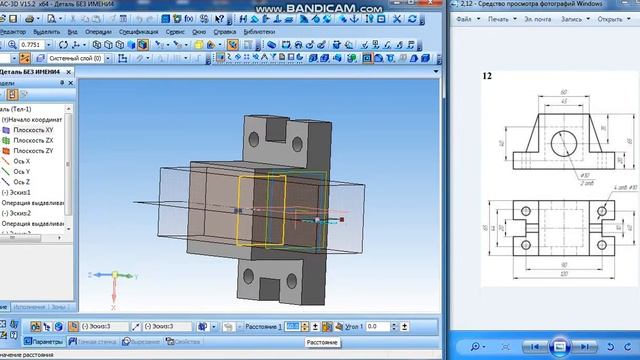This screenshot has width=640, height=360.
Task: Click the Rotate view icon
Action: [63, 44]
